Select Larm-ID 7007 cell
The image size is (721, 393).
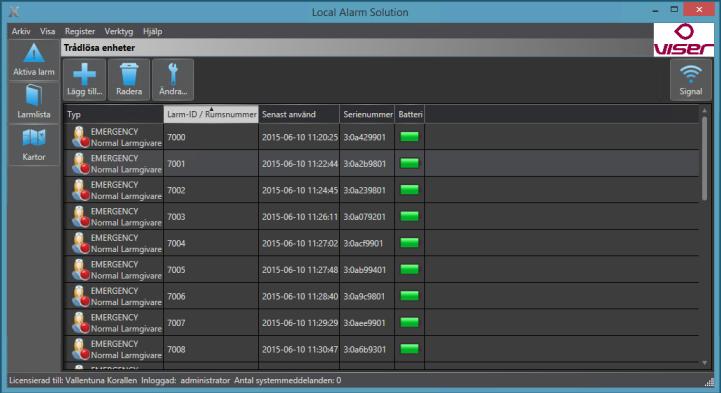pos(211,323)
